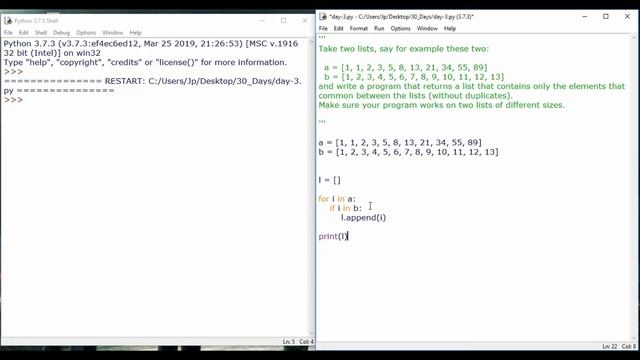This screenshot has width=640, height=360.
Task: Click comment 'common between the lists'
Action: point(416,96)
